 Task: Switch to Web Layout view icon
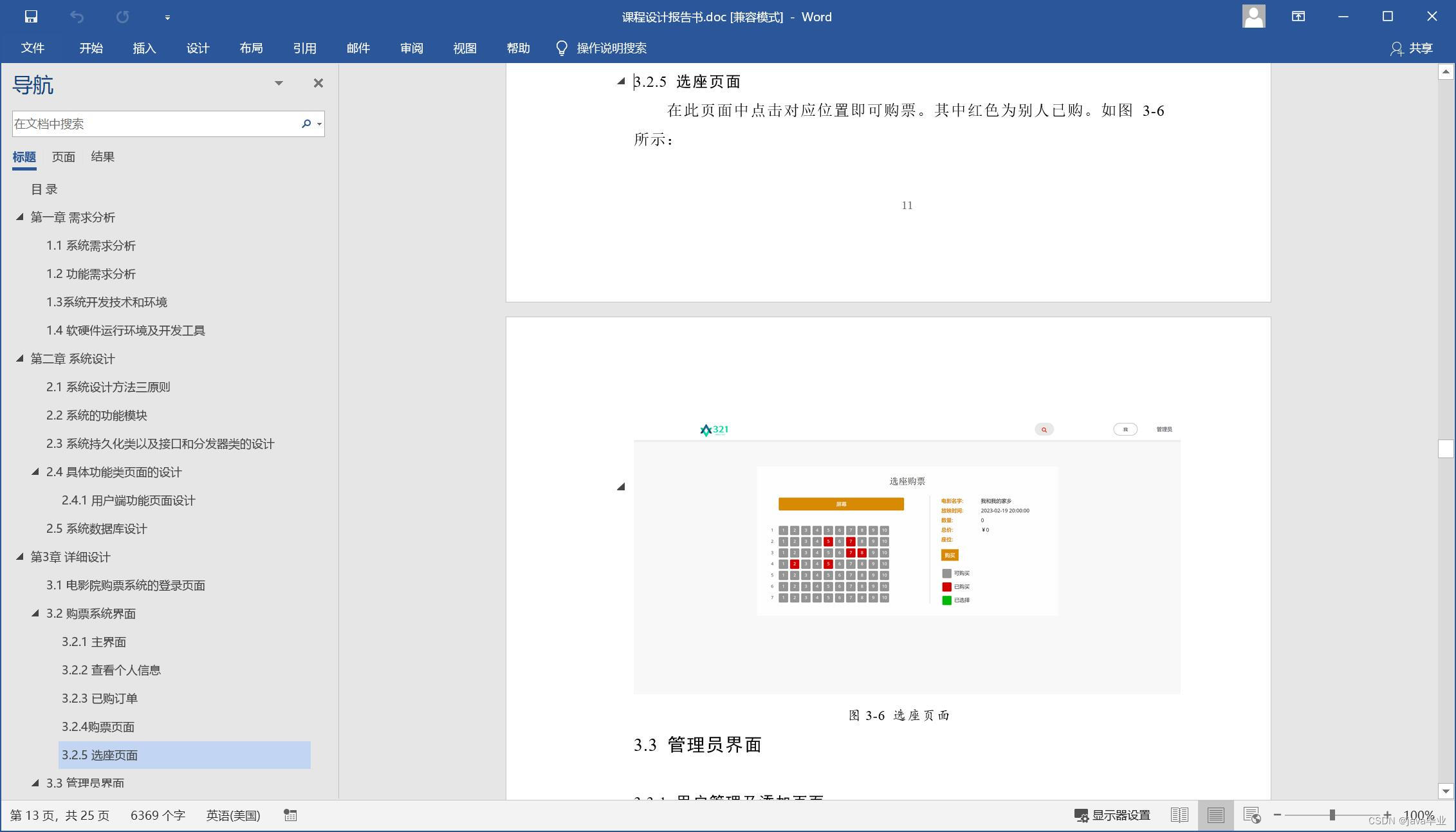coord(1252,815)
